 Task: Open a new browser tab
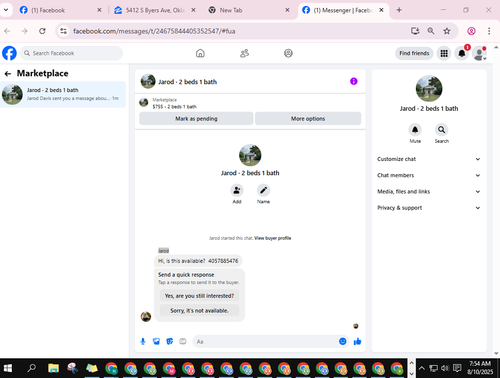399,10
